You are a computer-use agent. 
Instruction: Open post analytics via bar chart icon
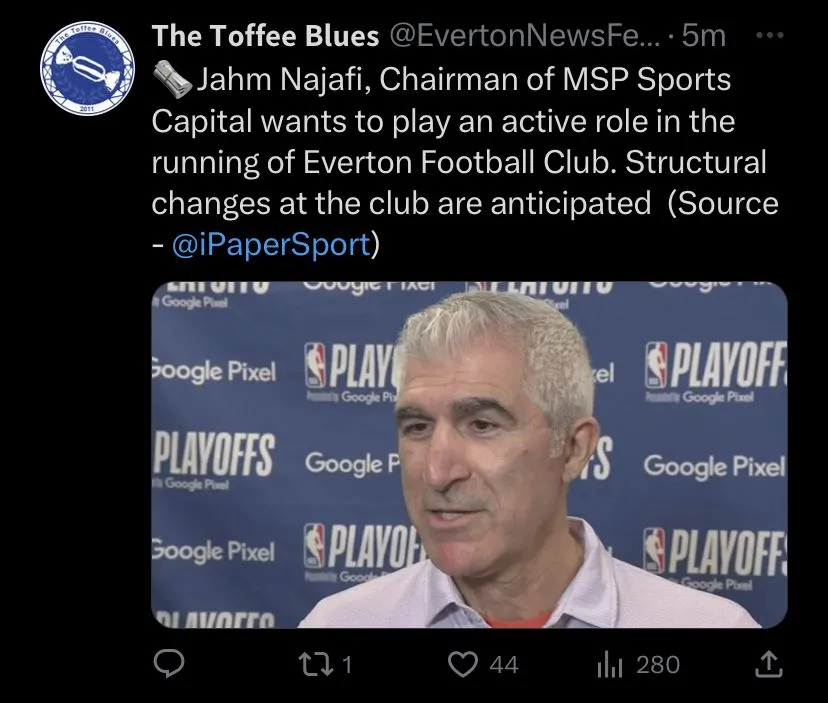point(609,664)
